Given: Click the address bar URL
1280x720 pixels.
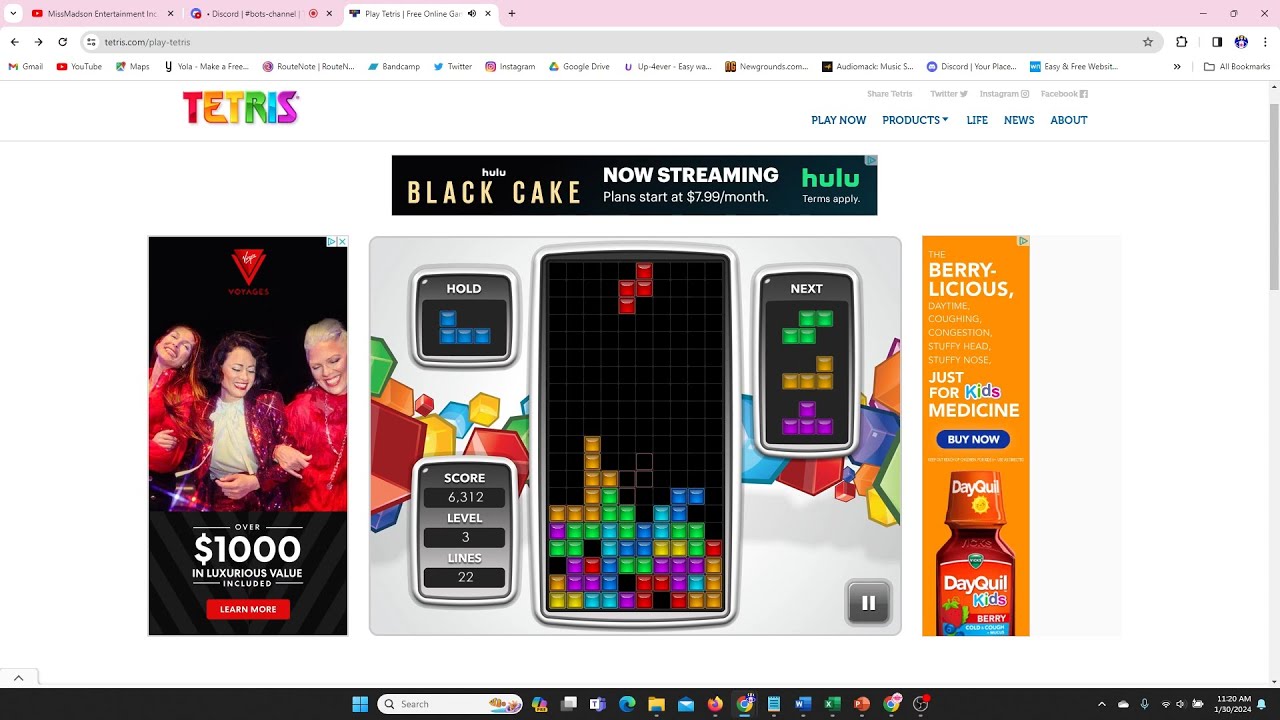Looking at the screenshot, I should [x=147, y=42].
